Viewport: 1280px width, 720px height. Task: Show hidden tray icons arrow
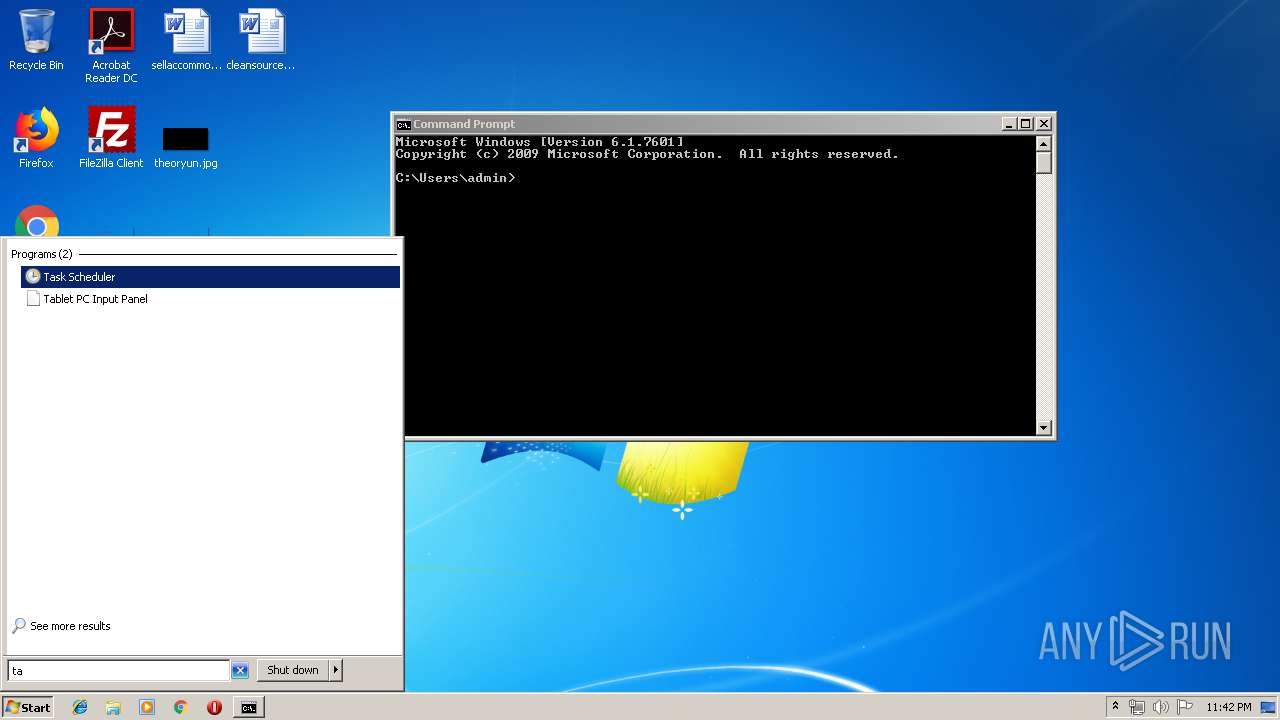[x=1115, y=707]
